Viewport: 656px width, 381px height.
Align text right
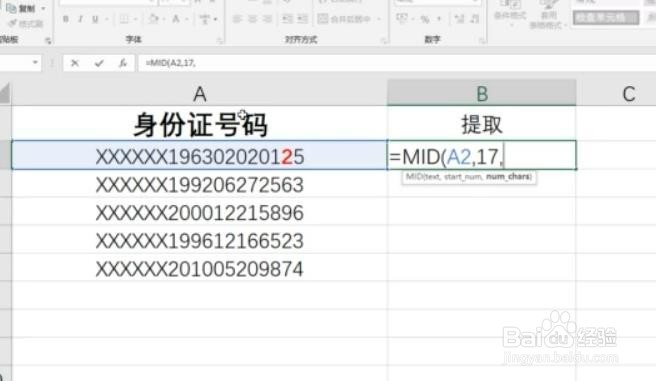click(267, 19)
